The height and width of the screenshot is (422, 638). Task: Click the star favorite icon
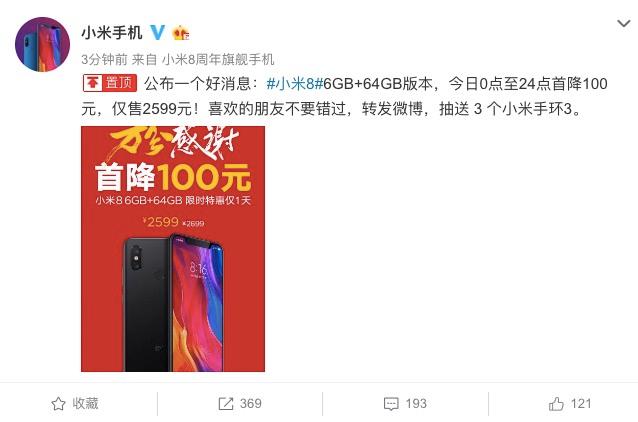click(58, 404)
